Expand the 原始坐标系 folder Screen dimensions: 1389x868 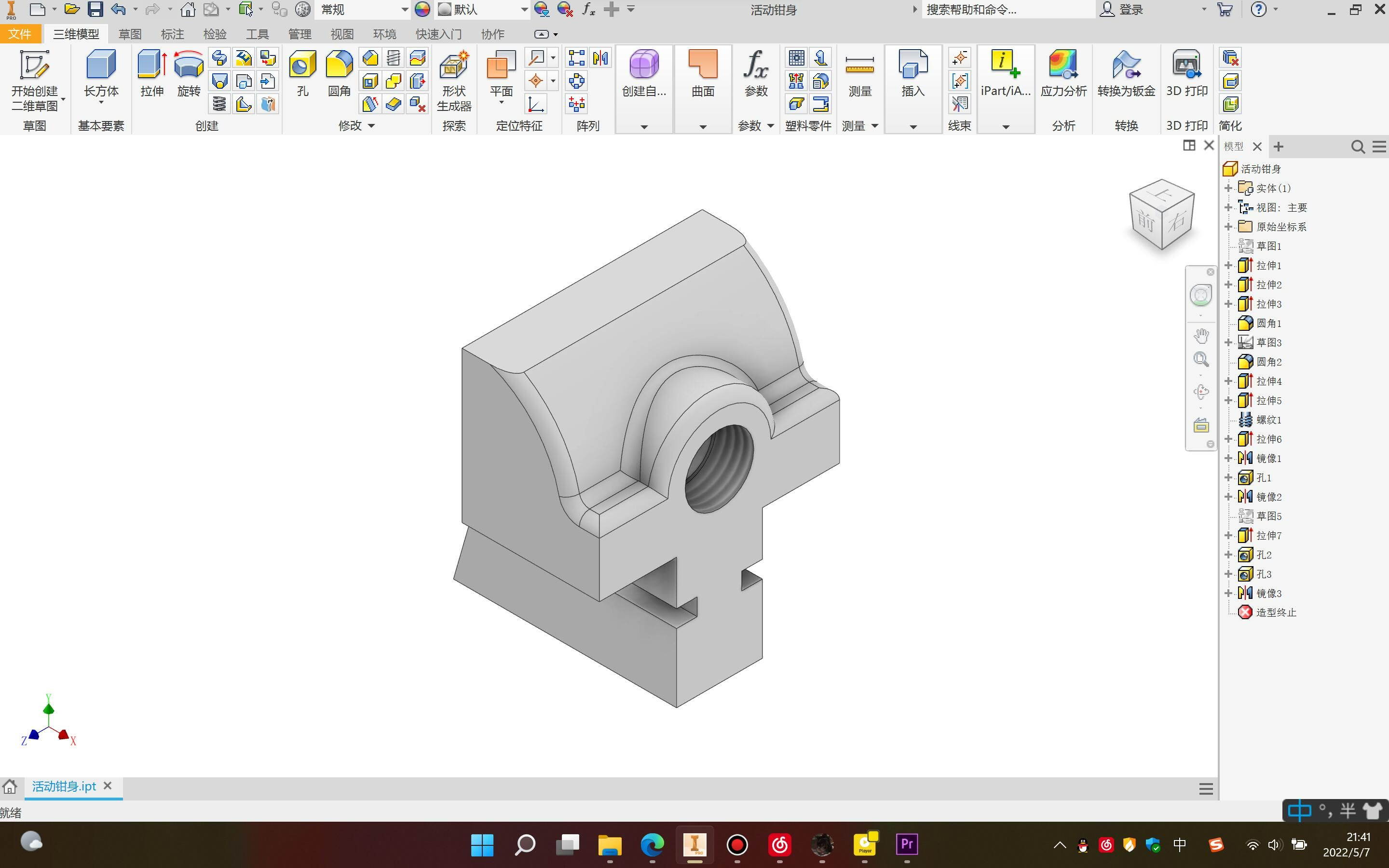1229,226
